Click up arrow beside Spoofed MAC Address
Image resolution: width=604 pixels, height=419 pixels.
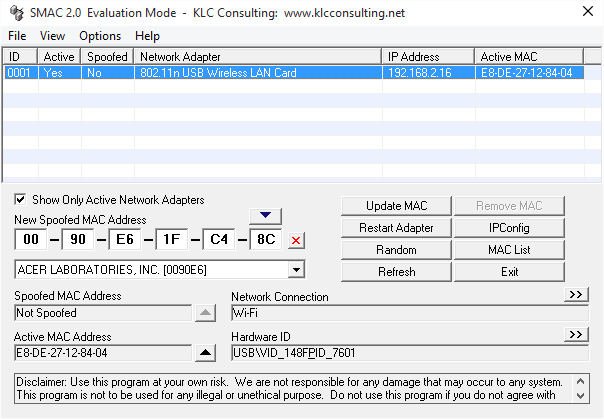(x=205, y=313)
